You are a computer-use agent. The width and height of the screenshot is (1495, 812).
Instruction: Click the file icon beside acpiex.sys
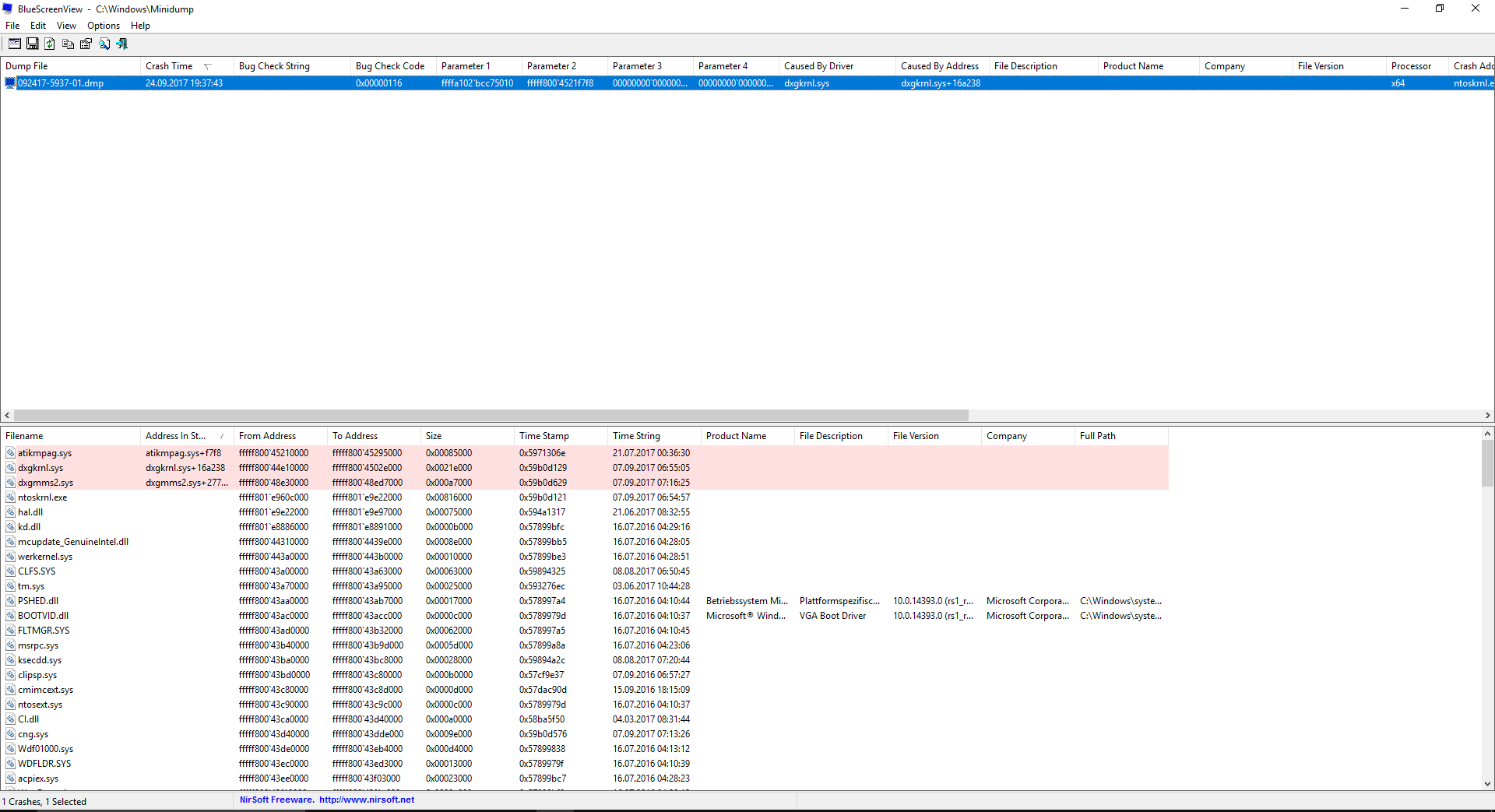tap(10, 779)
